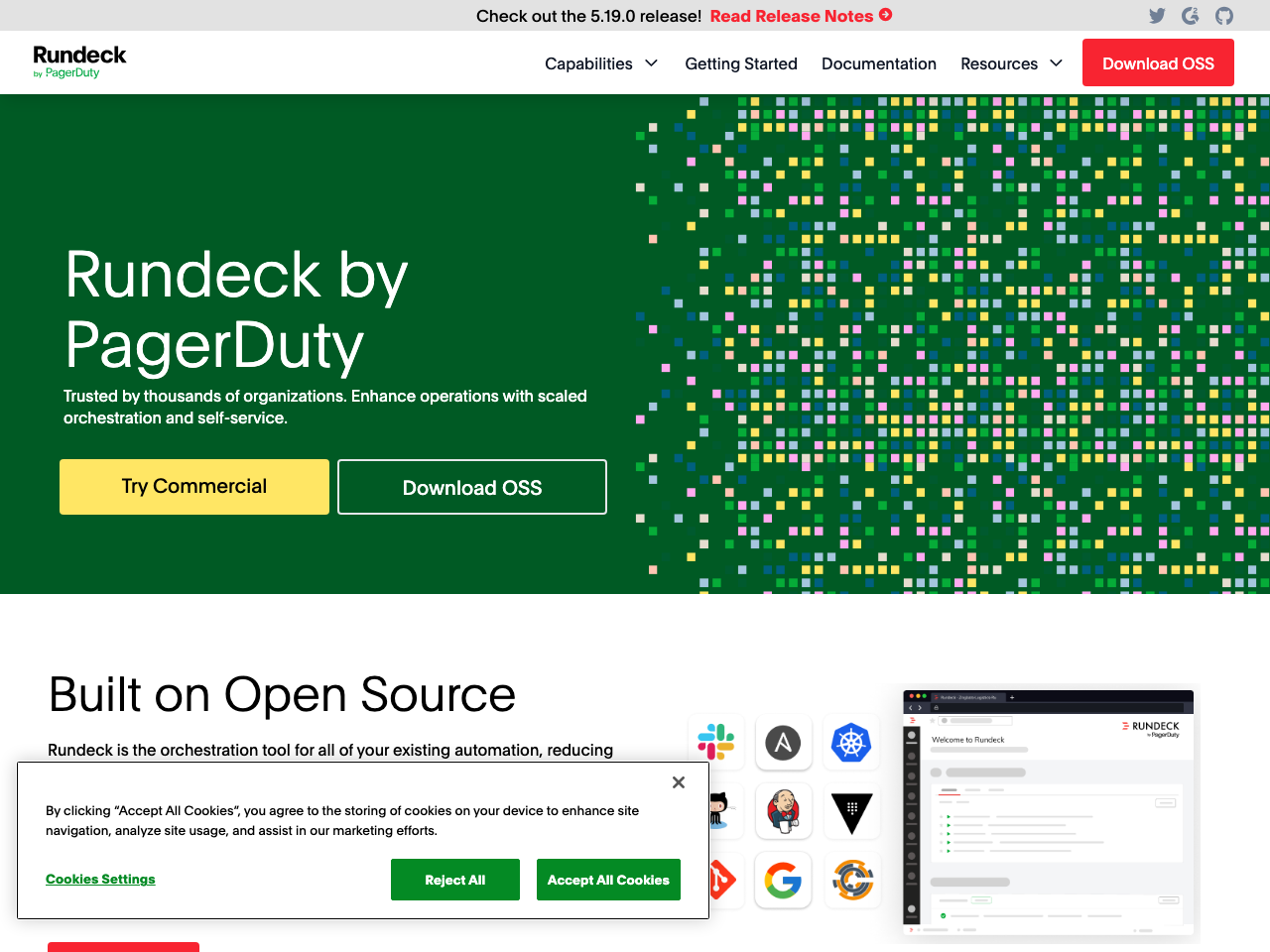Select the Ansible integration icon
The width and height of the screenshot is (1270, 952).
tap(783, 742)
